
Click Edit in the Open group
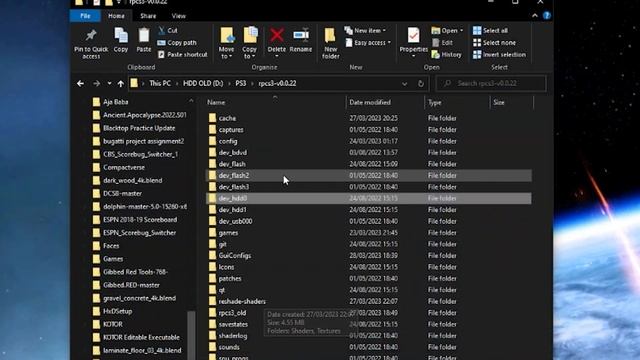(442, 42)
